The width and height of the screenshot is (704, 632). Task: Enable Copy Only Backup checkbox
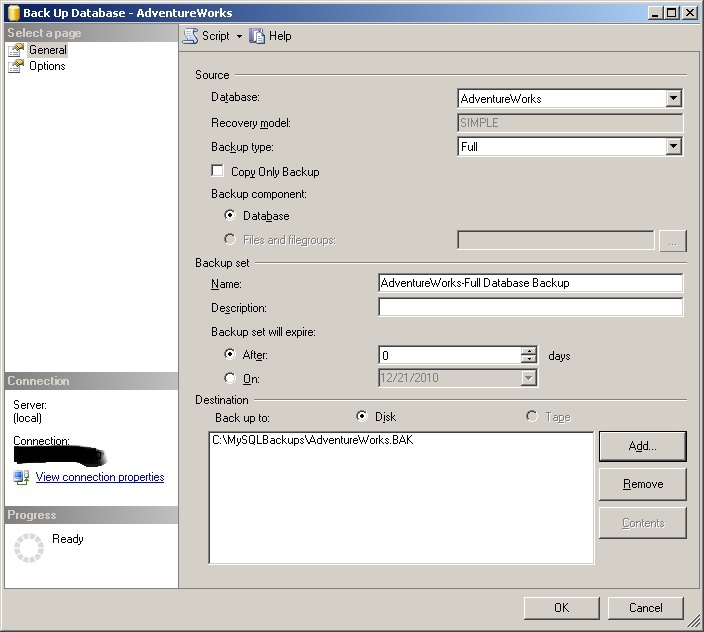pos(217,171)
